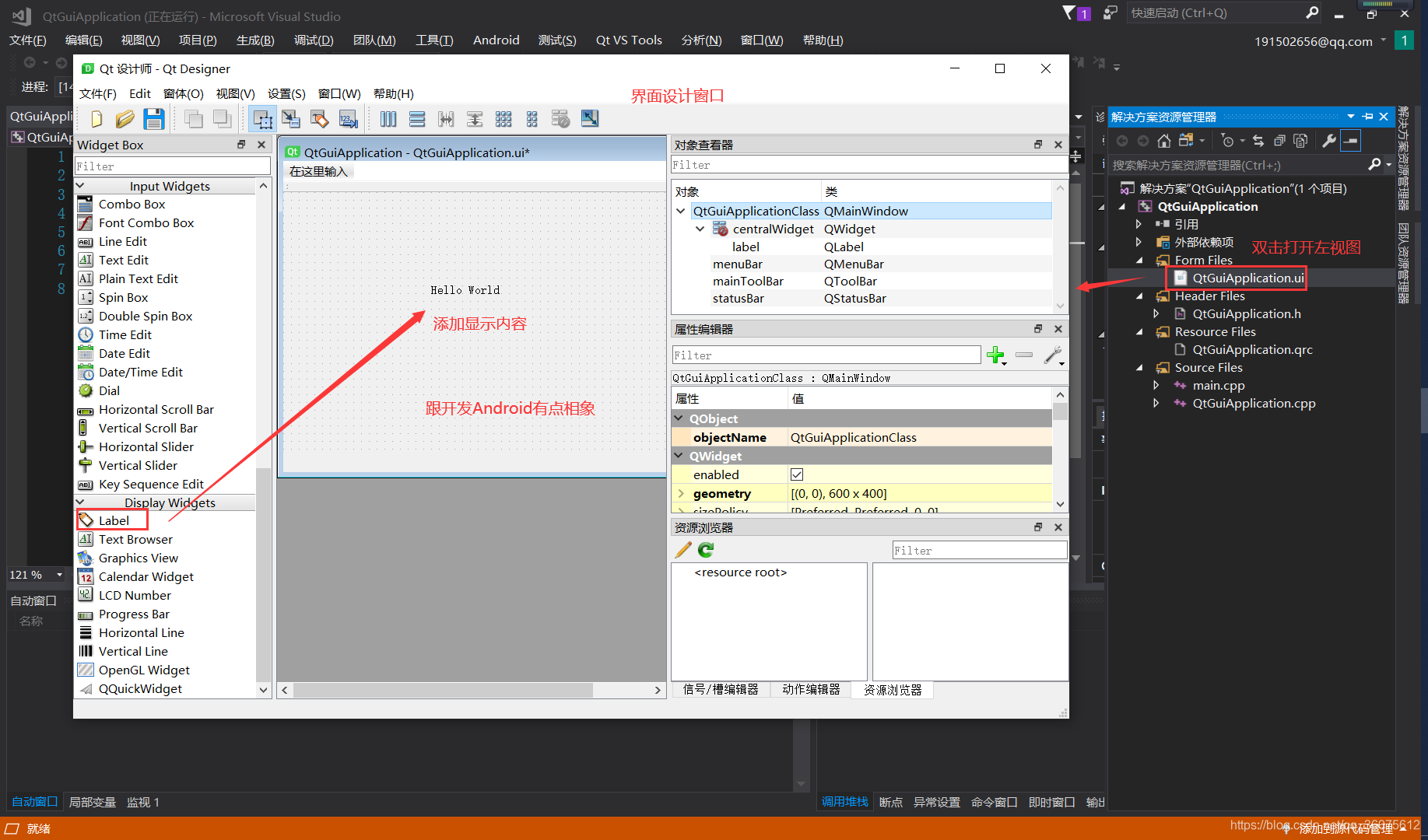Reload resources in the resource browser
The image size is (1428, 840).
click(x=705, y=550)
